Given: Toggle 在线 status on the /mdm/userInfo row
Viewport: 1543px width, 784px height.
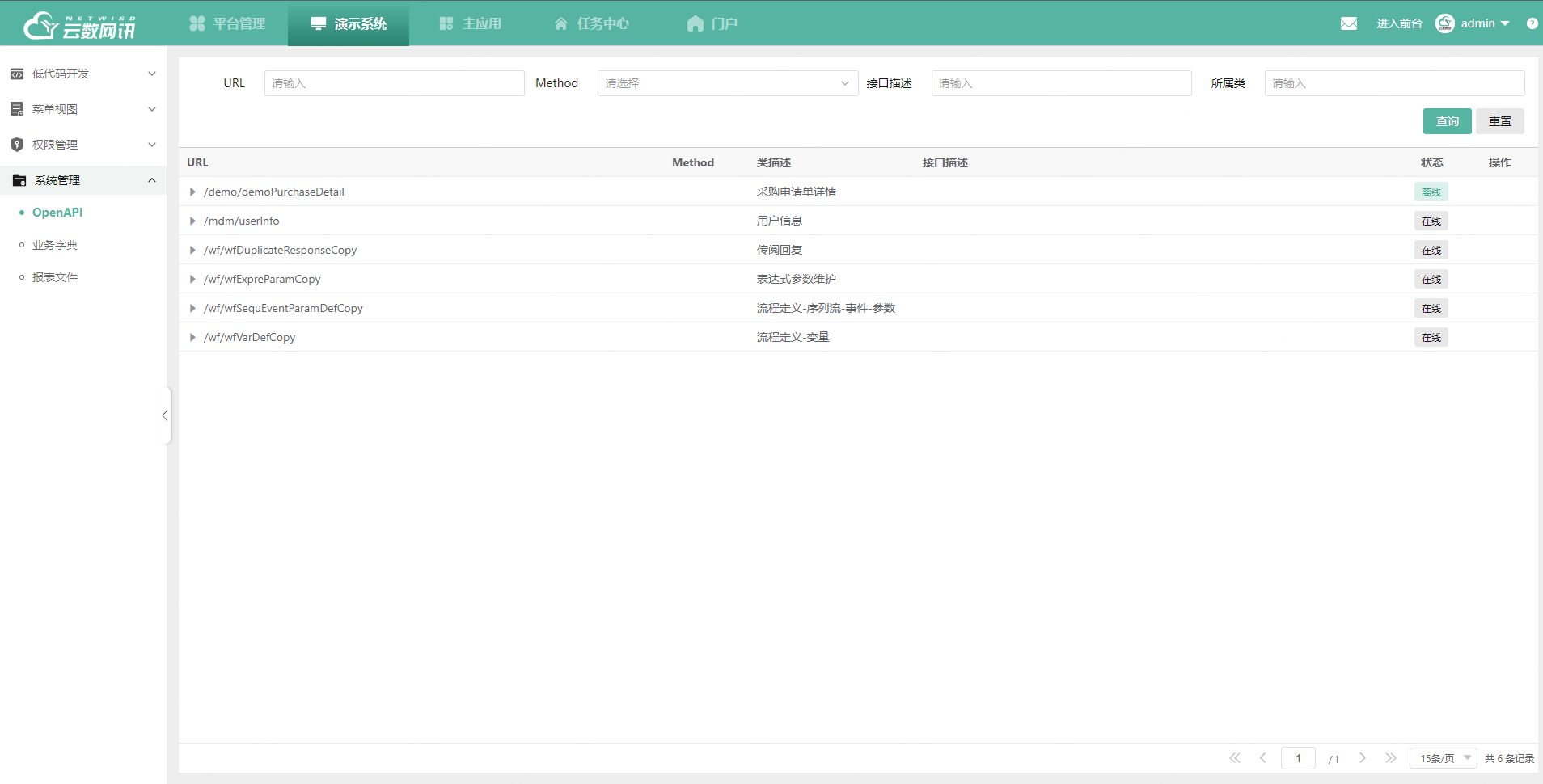Looking at the screenshot, I should click(x=1430, y=221).
